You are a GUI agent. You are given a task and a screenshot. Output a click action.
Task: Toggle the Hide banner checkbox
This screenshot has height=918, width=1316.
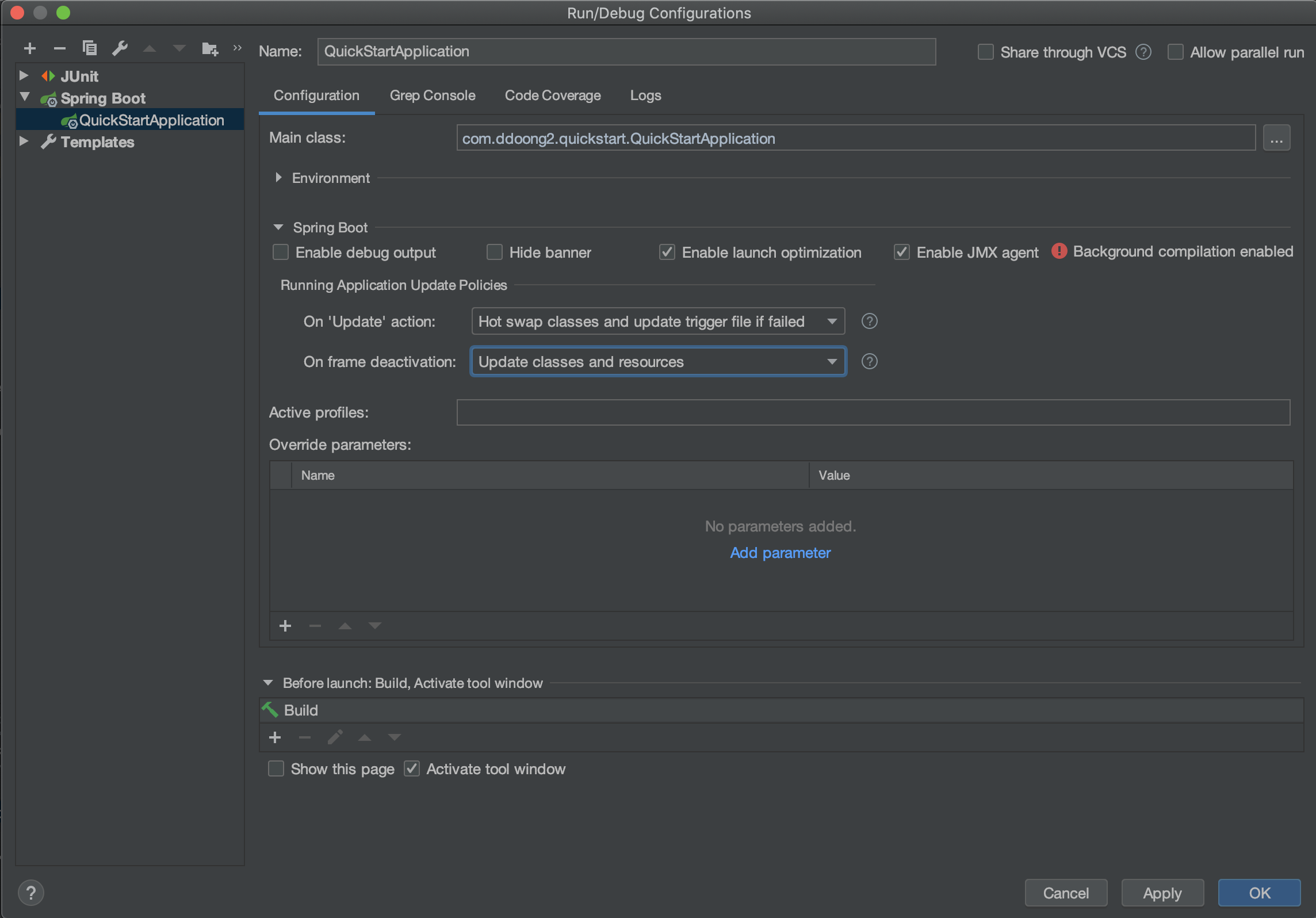[495, 253]
